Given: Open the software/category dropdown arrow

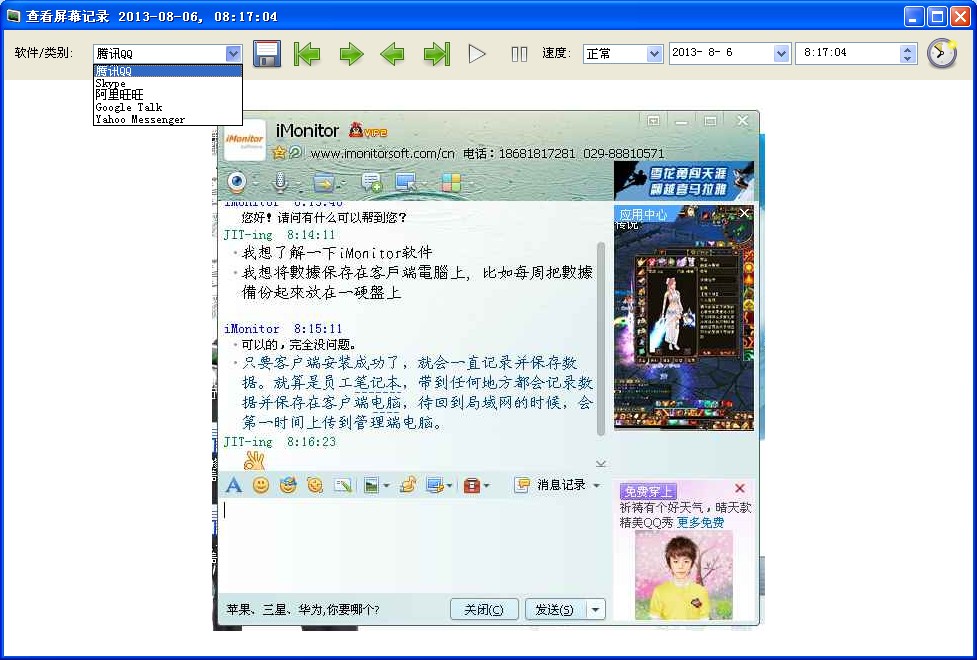Looking at the screenshot, I should click(x=233, y=54).
